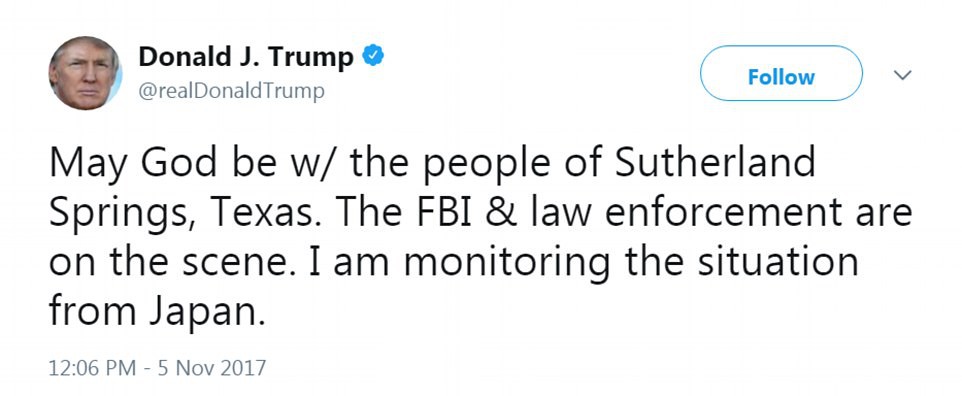Screen dimensions: 962x396
Task: Click the word Sutherland in the tweet
Action: 715,163
